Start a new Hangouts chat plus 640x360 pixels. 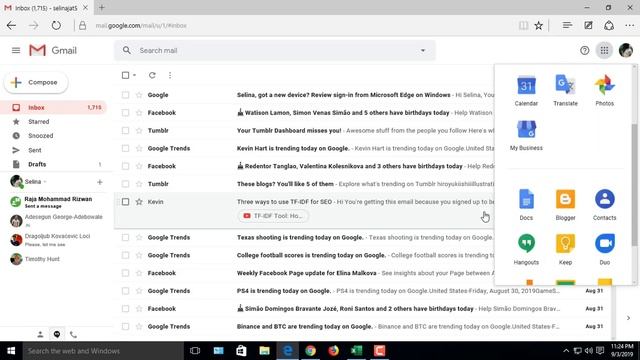coord(100,182)
